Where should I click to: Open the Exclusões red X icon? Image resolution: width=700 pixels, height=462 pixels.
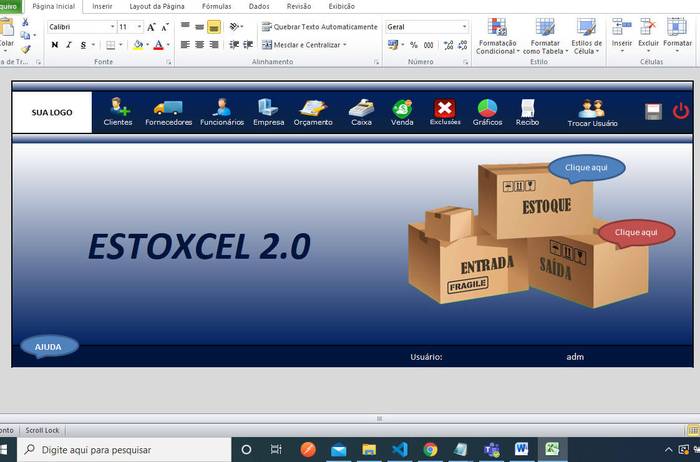pos(445,108)
